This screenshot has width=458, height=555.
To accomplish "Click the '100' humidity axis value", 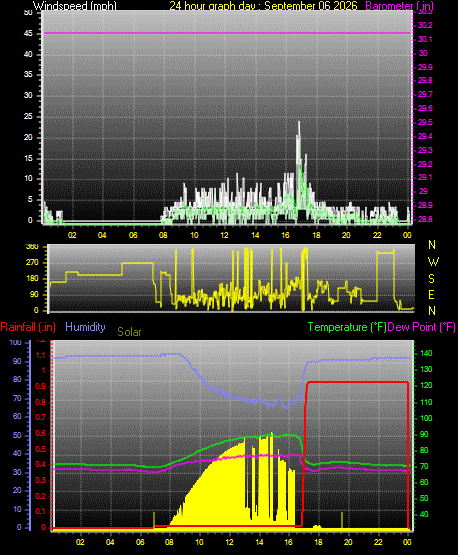I will coord(16,342).
